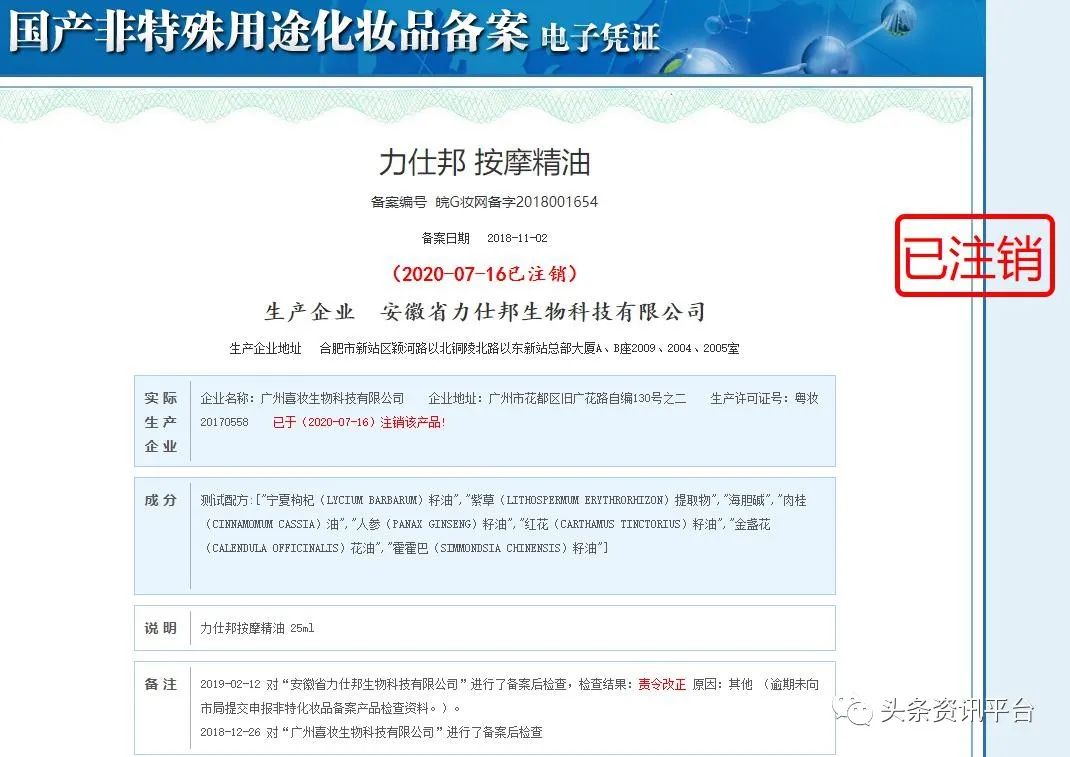Click the red 责令改正 inspection result

(662, 685)
